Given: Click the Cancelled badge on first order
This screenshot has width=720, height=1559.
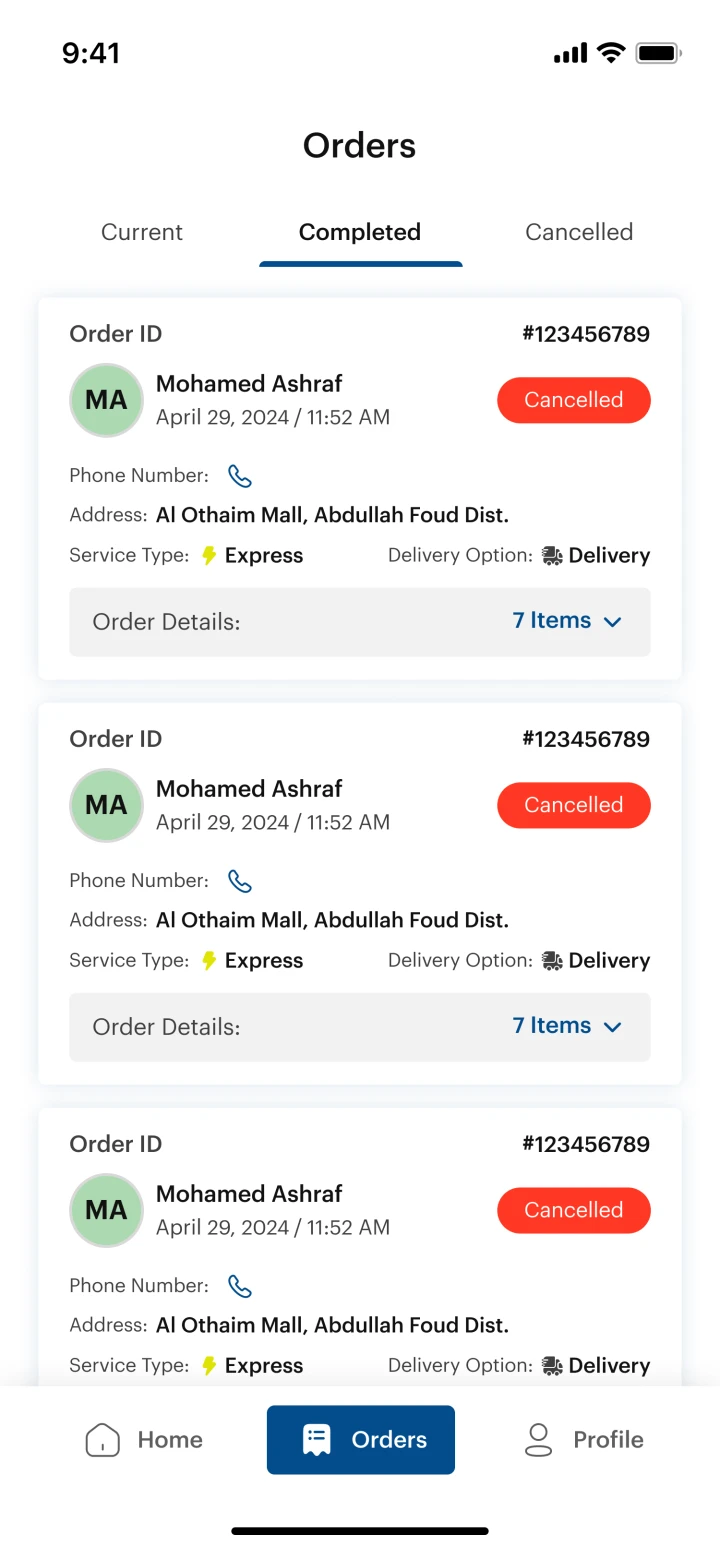Looking at the screenshot, I should click(x=574, y=400).
